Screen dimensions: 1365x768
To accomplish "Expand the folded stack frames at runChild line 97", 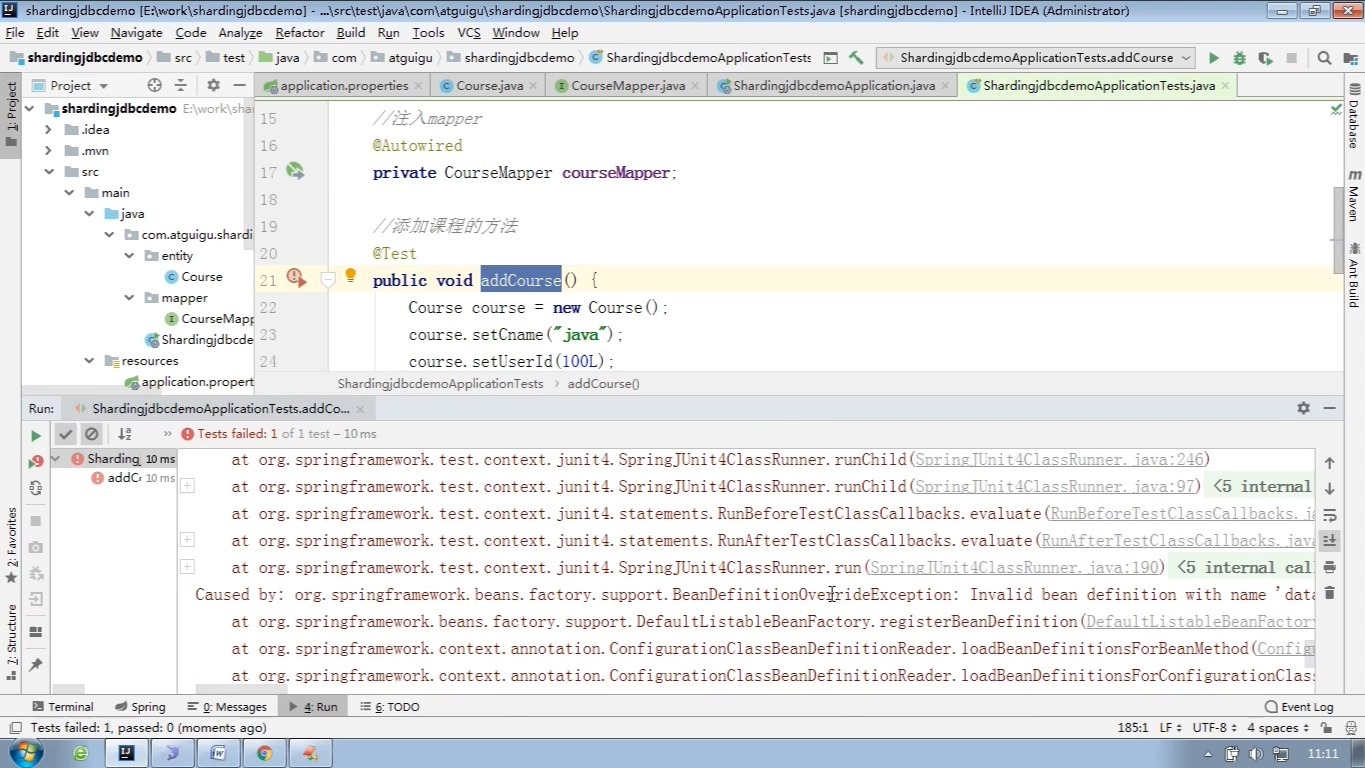I will click(x=187, y=485).
